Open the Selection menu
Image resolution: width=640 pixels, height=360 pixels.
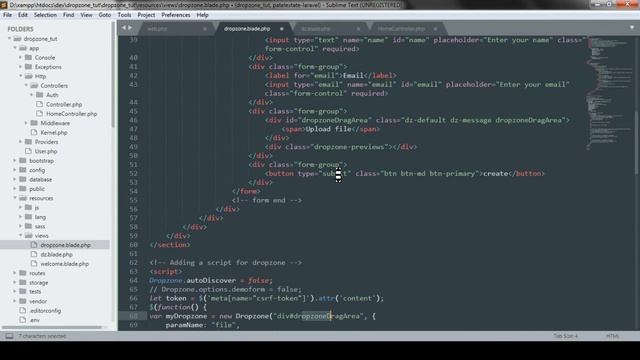[x=45, y=15]
